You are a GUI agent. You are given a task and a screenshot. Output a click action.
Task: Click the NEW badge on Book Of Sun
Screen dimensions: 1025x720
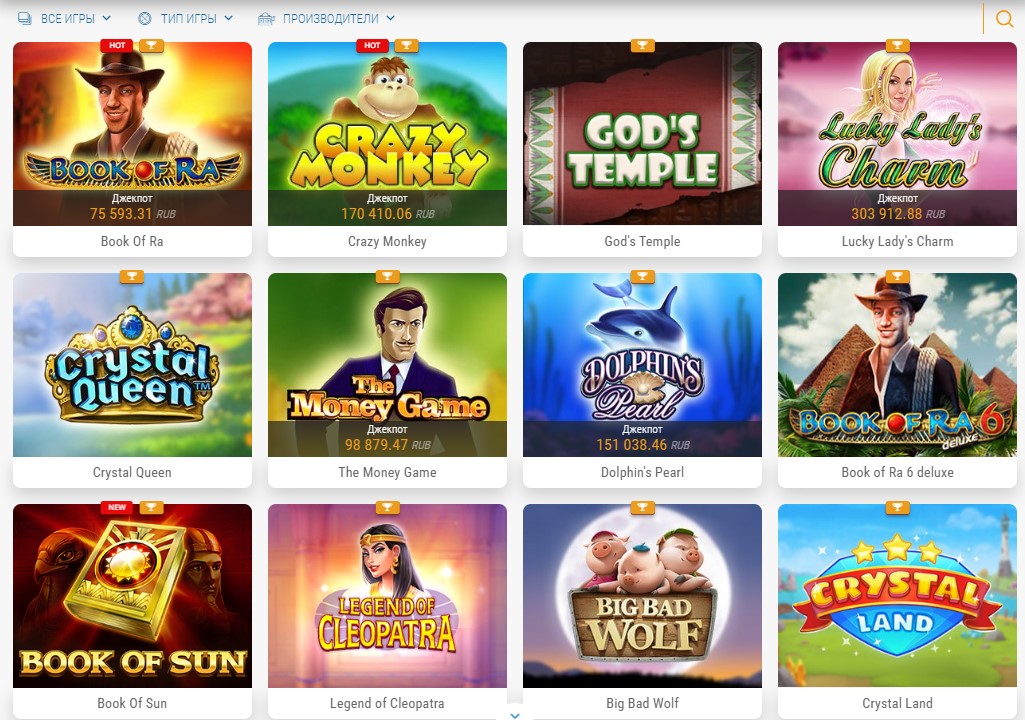point(117,507)
